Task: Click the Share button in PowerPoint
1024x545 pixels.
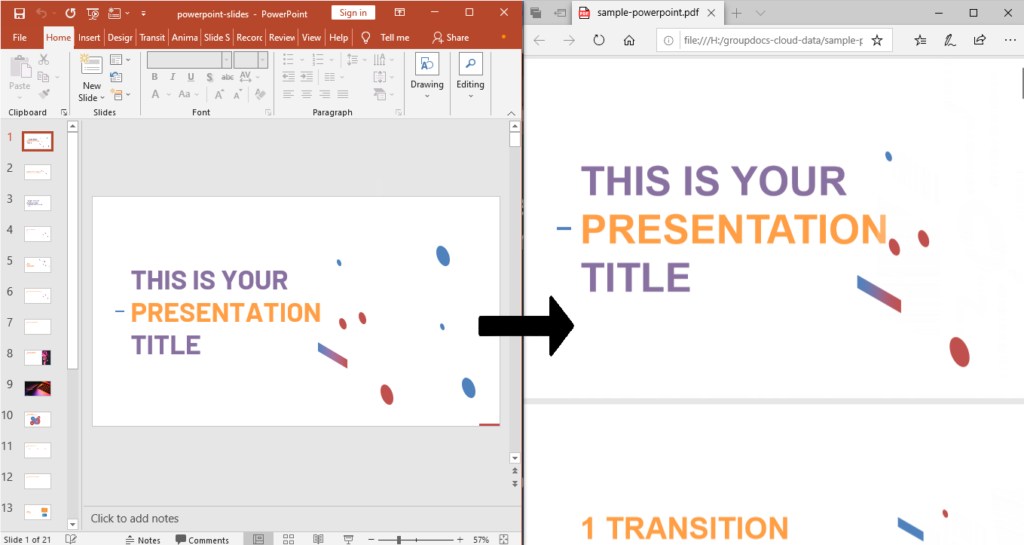Action: [449, 37]
